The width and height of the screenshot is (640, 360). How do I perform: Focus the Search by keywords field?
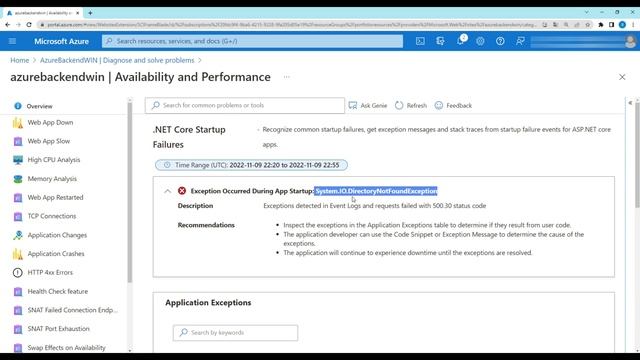[235, 333]
